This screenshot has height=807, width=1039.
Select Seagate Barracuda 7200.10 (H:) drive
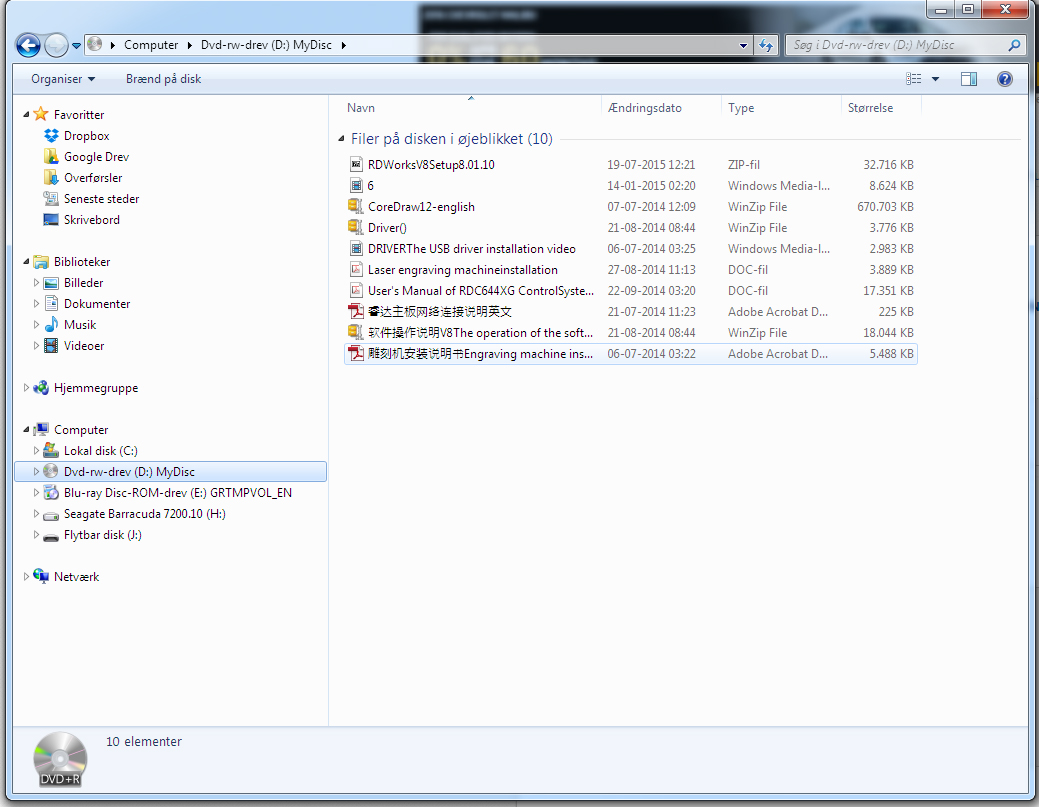(x=144, y=514)
